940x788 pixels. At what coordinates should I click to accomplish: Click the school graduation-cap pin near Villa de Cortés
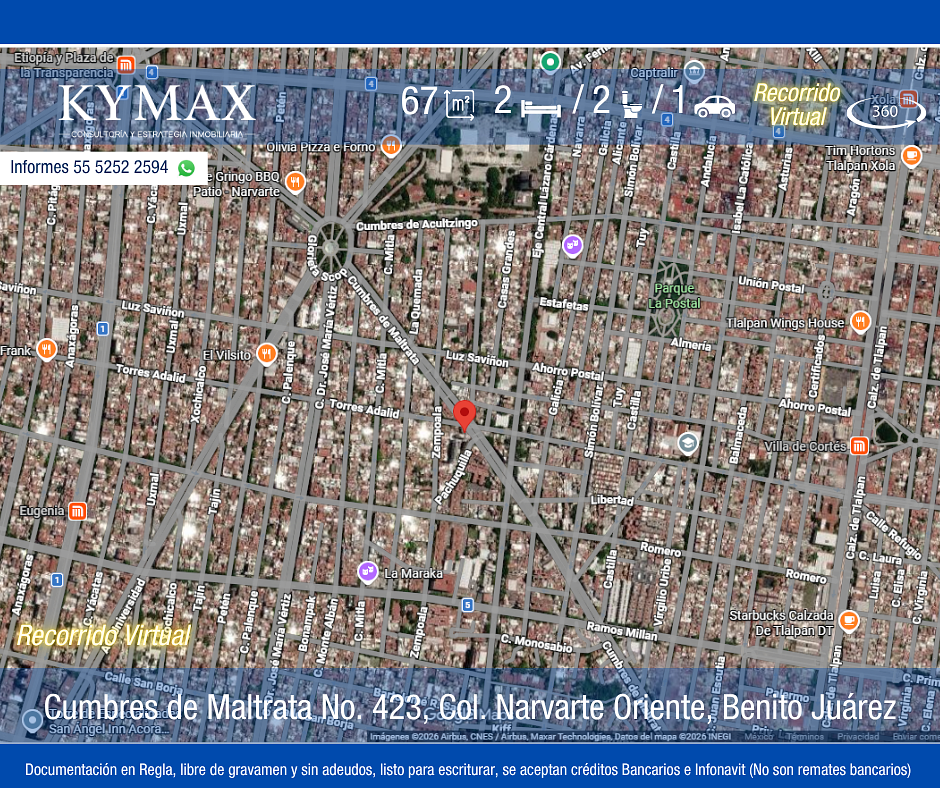[x=688, y=443]
